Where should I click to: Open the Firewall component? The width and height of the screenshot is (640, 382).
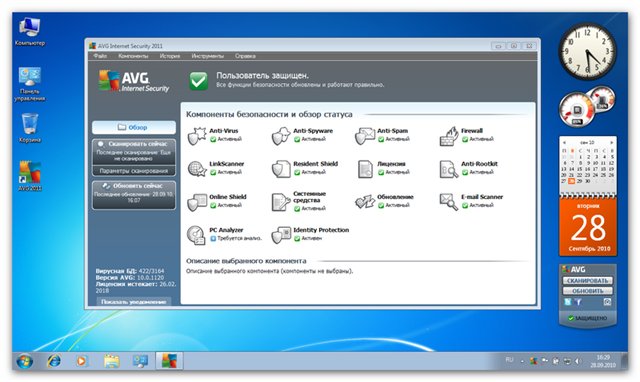[x=467, y=135]
